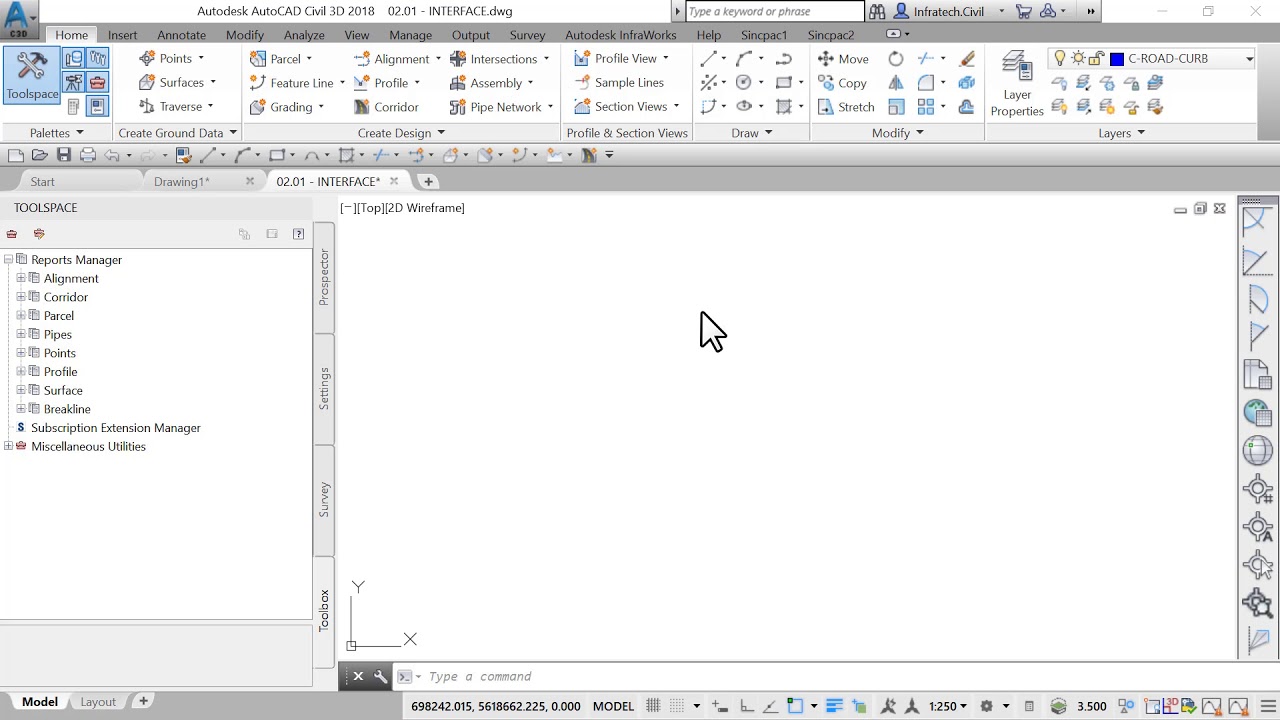Click the Toolspace help question mark icon
This screenshot has width=1280, height=720.
pos(298,234)
